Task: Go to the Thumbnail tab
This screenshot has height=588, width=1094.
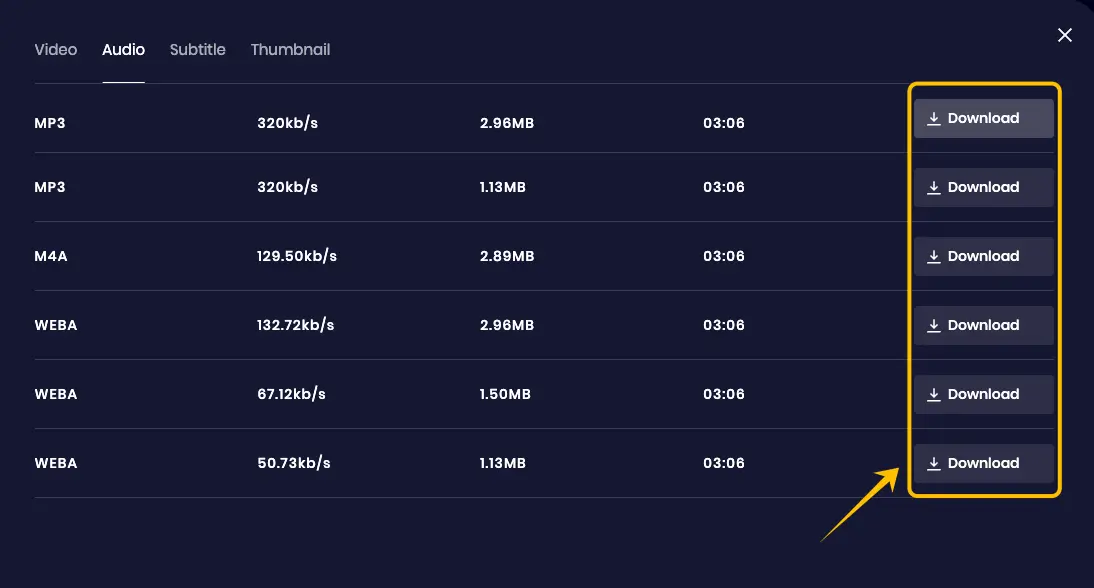Action: click(290, 50)
